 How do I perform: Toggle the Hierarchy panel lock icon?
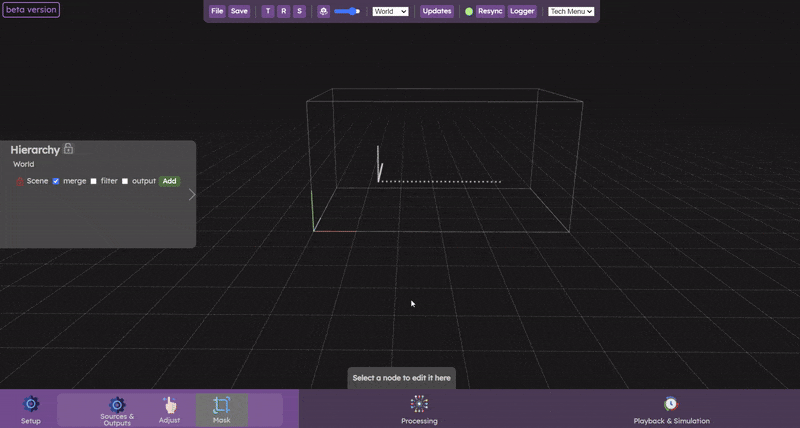click(x=68, y=148)
